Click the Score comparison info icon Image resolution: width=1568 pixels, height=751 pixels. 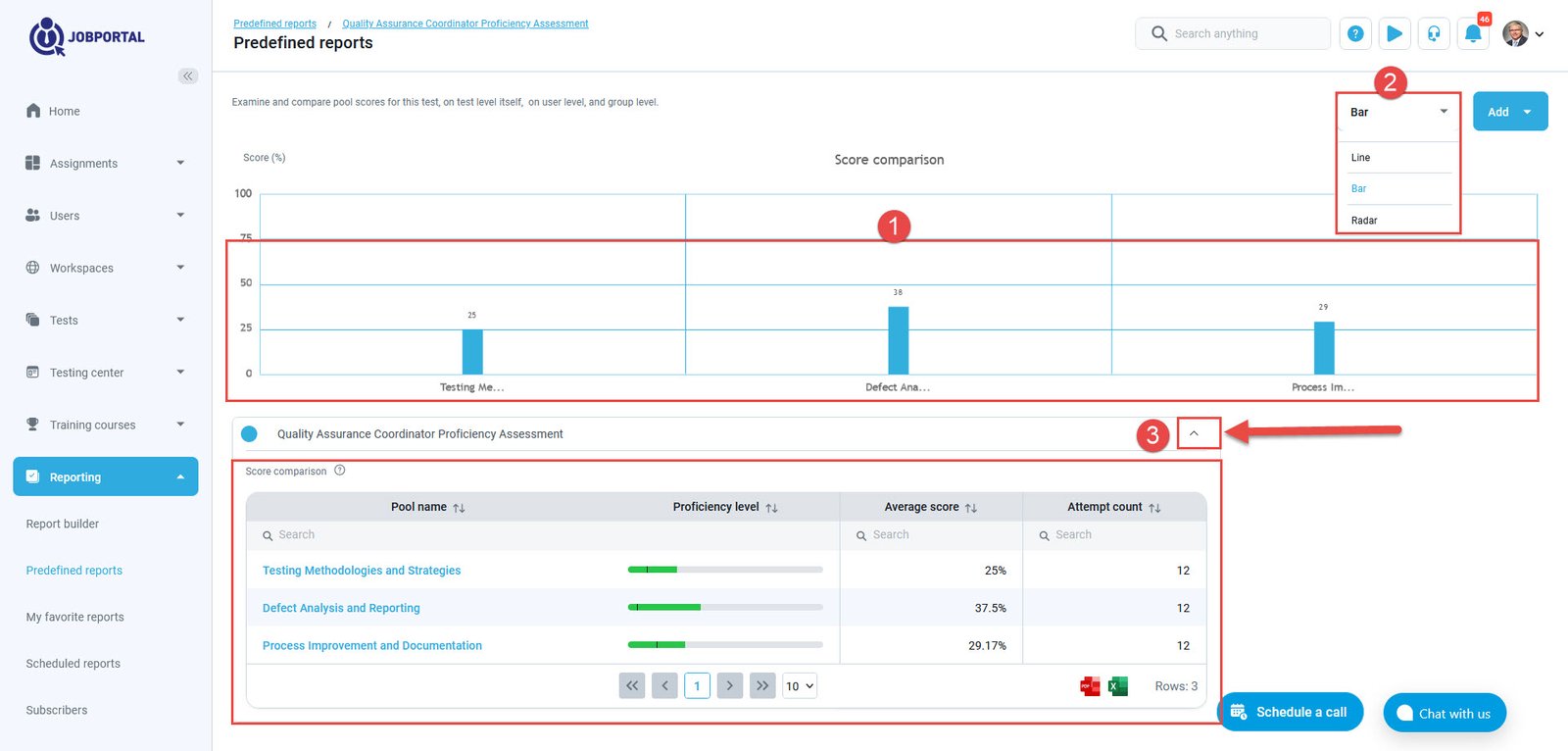tap(340, 471)
